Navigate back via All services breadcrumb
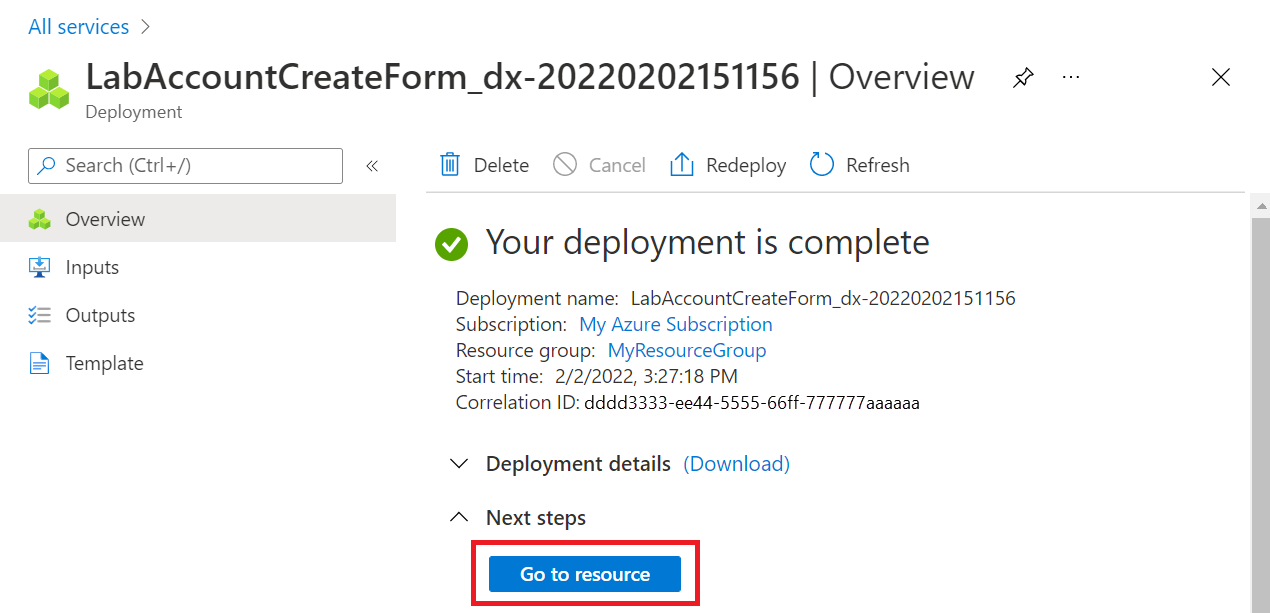The image size is (1270, 613). (78, 26)
